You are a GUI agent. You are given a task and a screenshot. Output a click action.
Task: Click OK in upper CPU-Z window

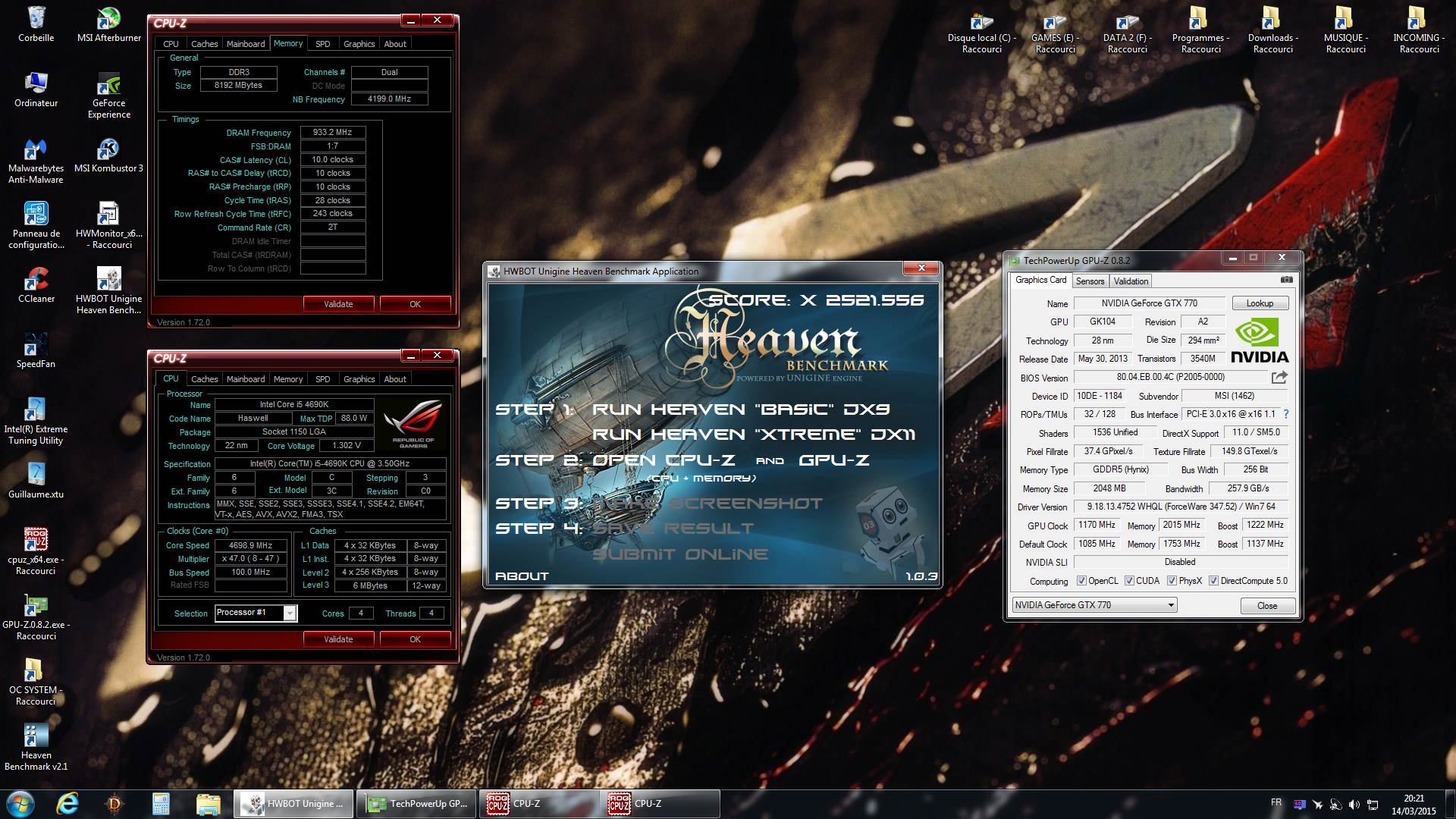coord(415,303)
